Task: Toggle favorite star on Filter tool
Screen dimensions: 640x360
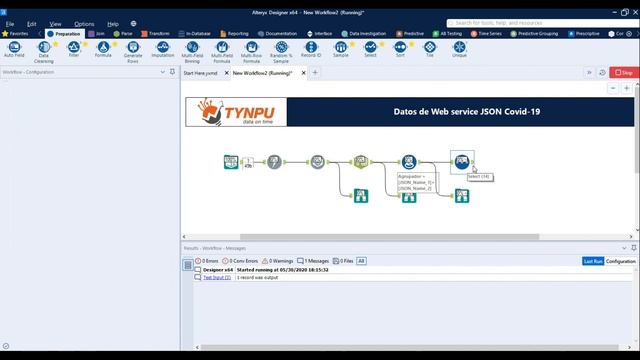Action: coord(85,44)
